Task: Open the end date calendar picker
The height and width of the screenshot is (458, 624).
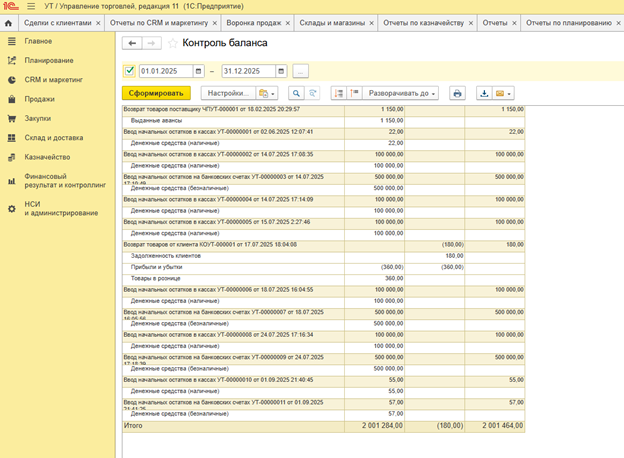Action: pyautogui.click(x=281, y=71)
